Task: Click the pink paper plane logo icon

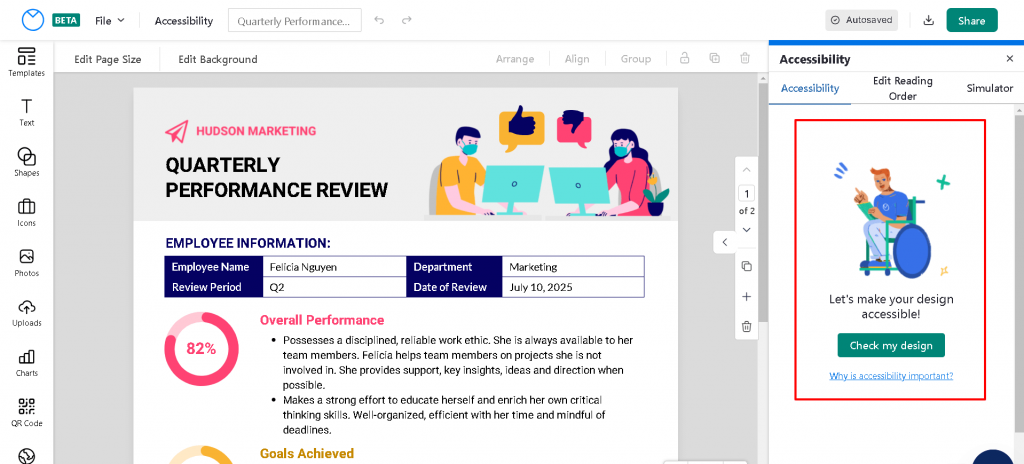Action: pyautogui.click(x=176, y=131)
